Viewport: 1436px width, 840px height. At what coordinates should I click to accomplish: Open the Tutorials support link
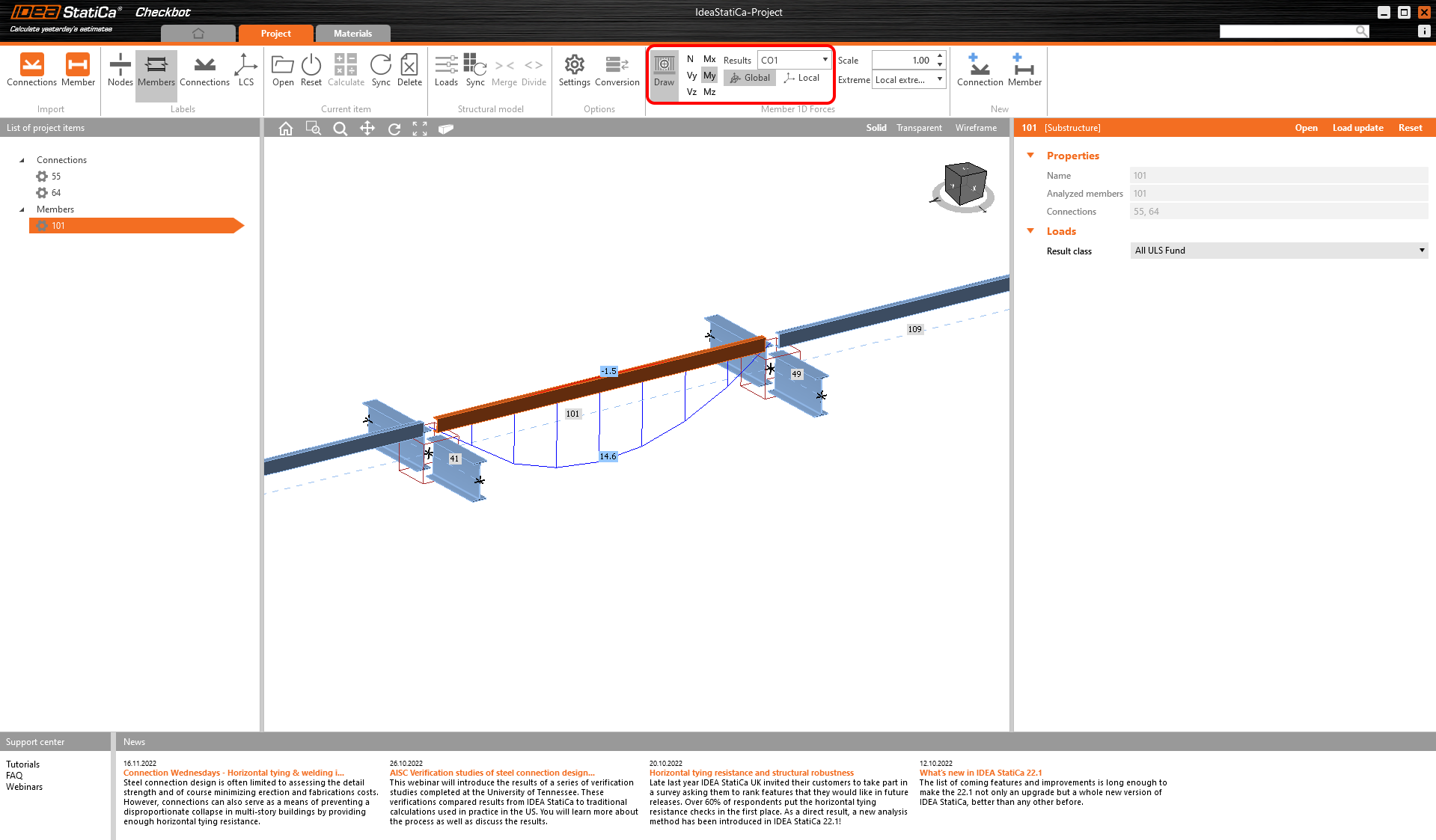click(23, 764)
